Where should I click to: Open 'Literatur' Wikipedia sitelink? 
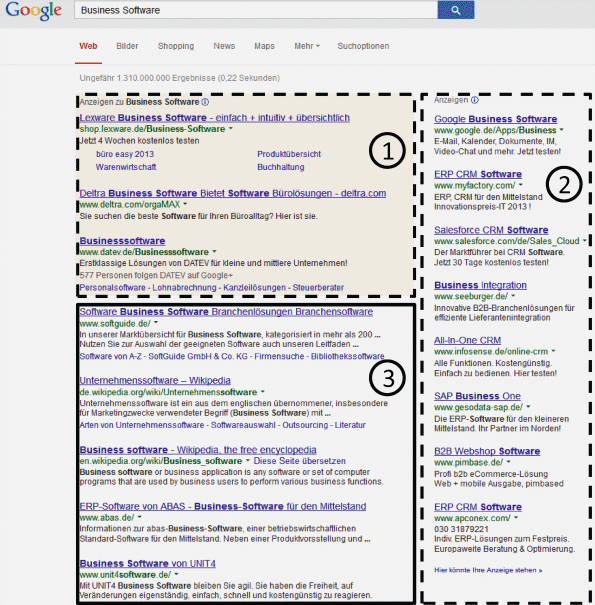pos(350,425)
